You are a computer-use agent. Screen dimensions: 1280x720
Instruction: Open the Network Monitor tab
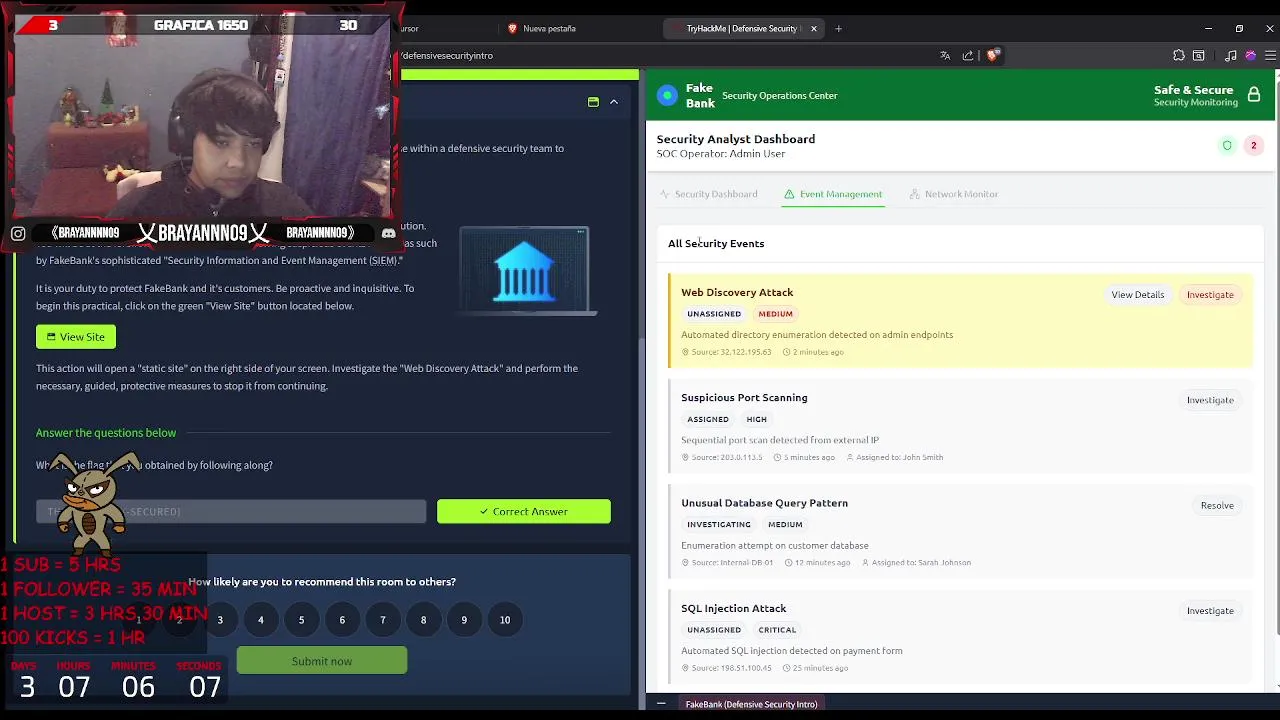coord(954,194)
